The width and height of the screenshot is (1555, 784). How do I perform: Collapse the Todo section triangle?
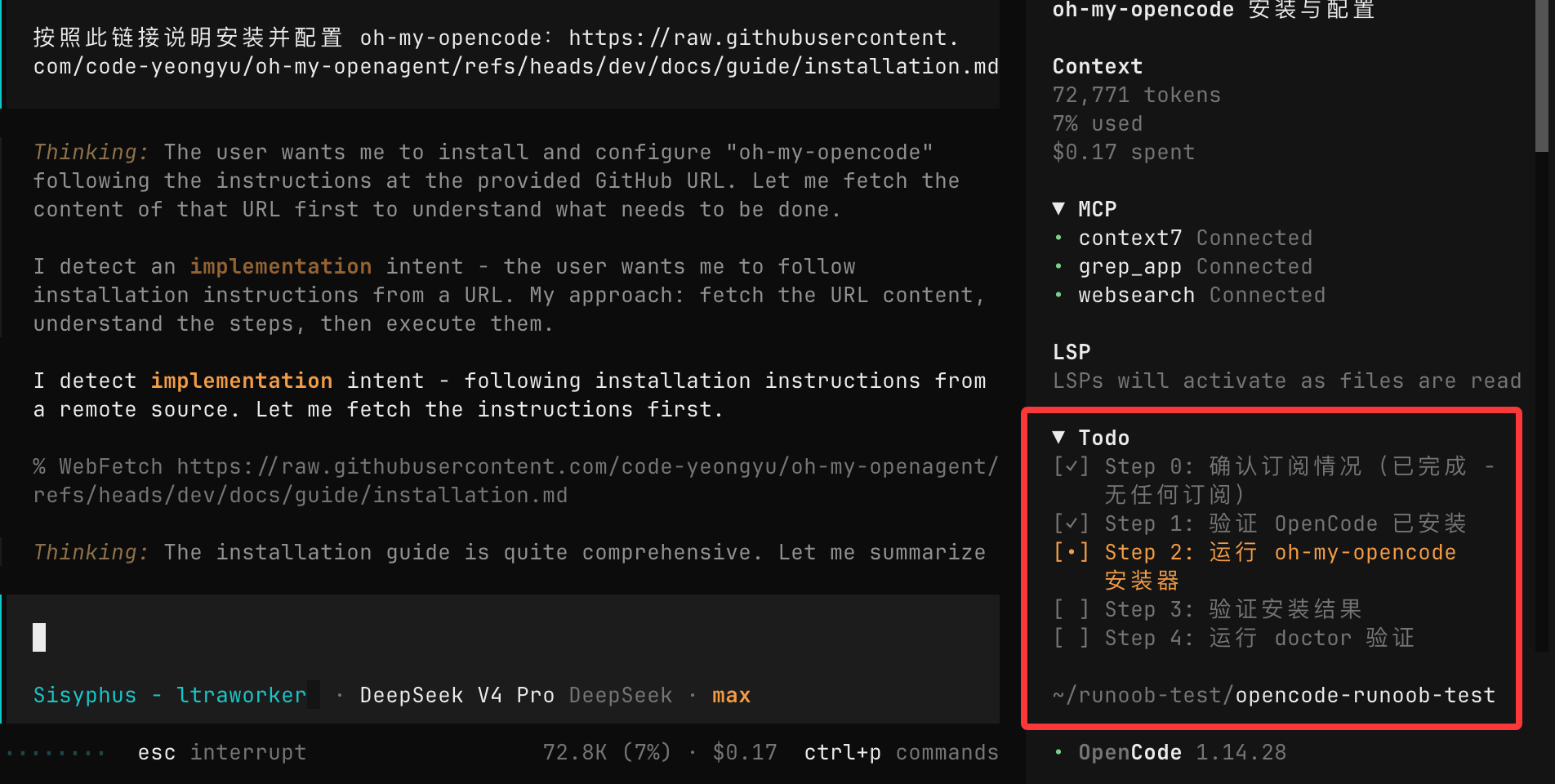[1058, 438]
